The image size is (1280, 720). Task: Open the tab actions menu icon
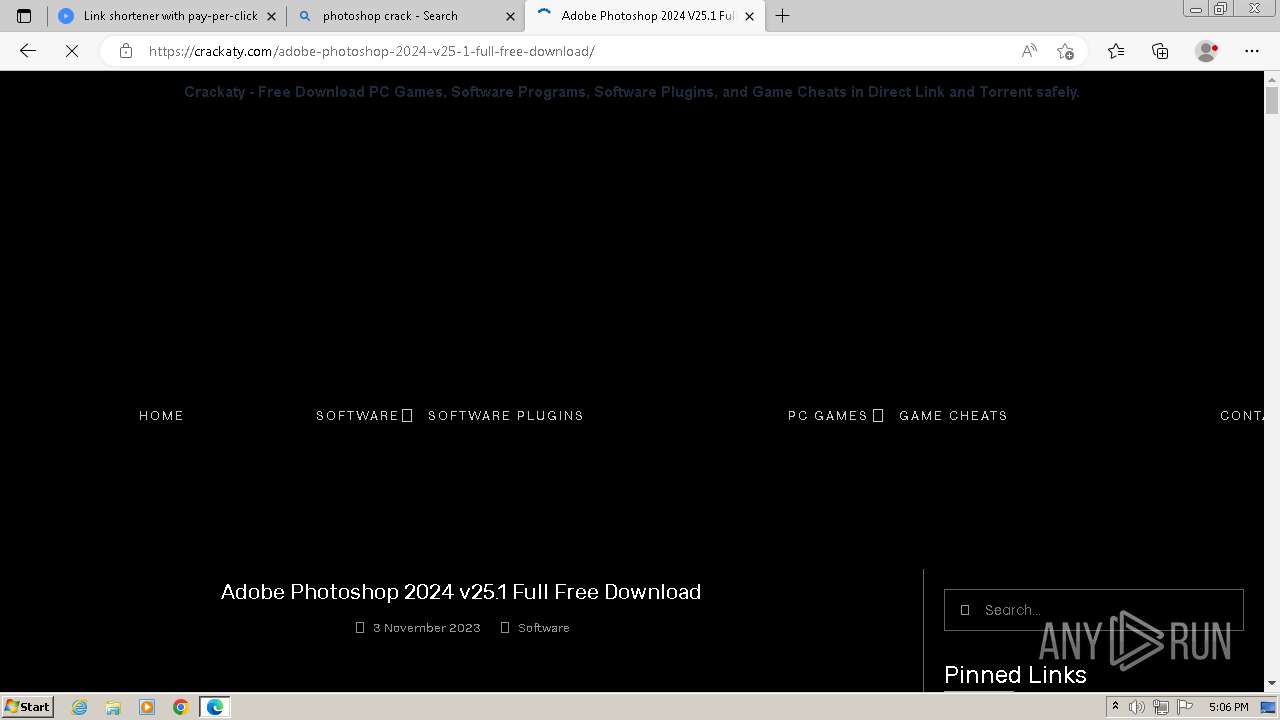pos(24,16)
